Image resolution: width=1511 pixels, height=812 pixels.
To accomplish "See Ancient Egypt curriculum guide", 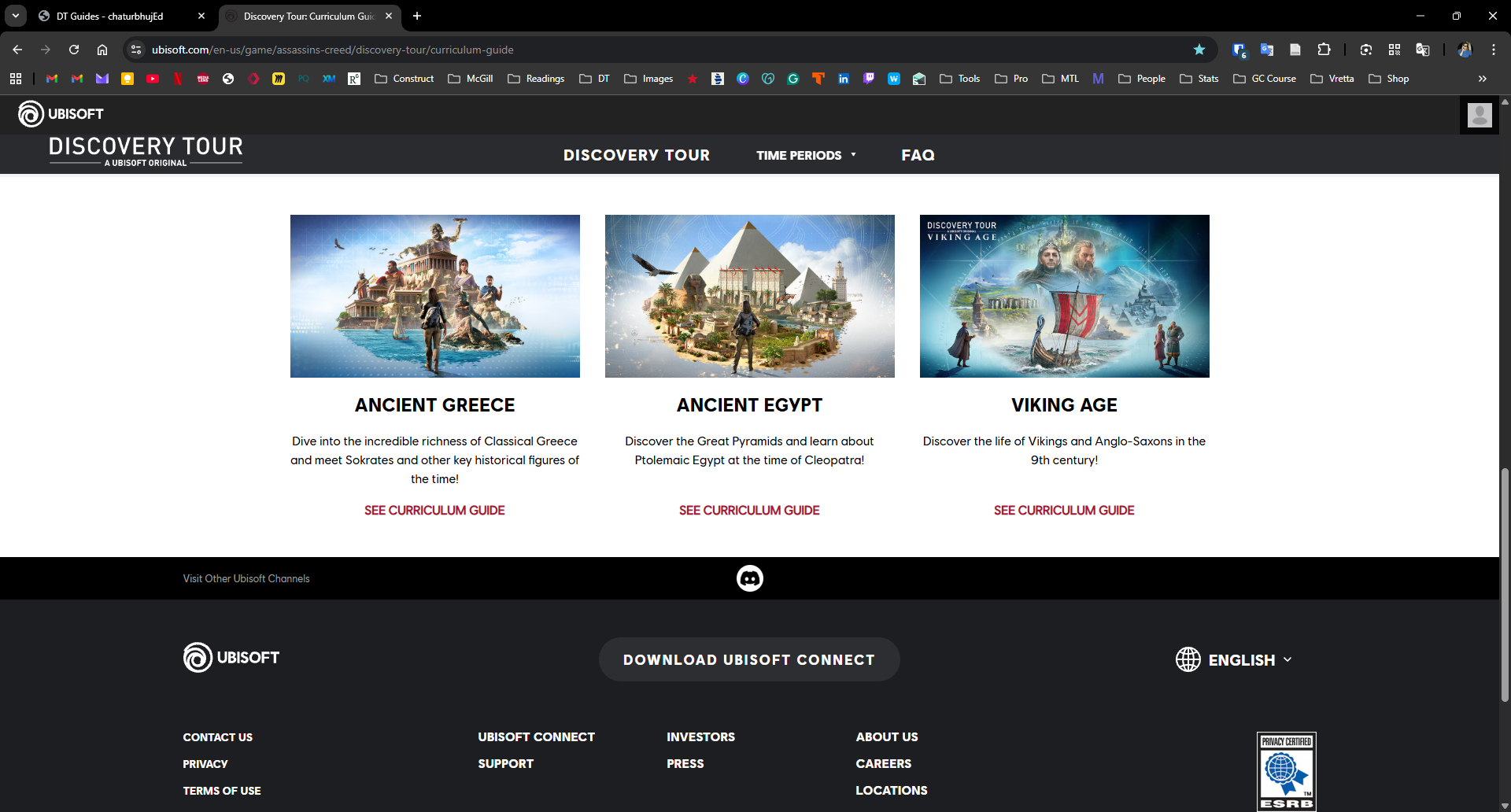I will 749,511.
